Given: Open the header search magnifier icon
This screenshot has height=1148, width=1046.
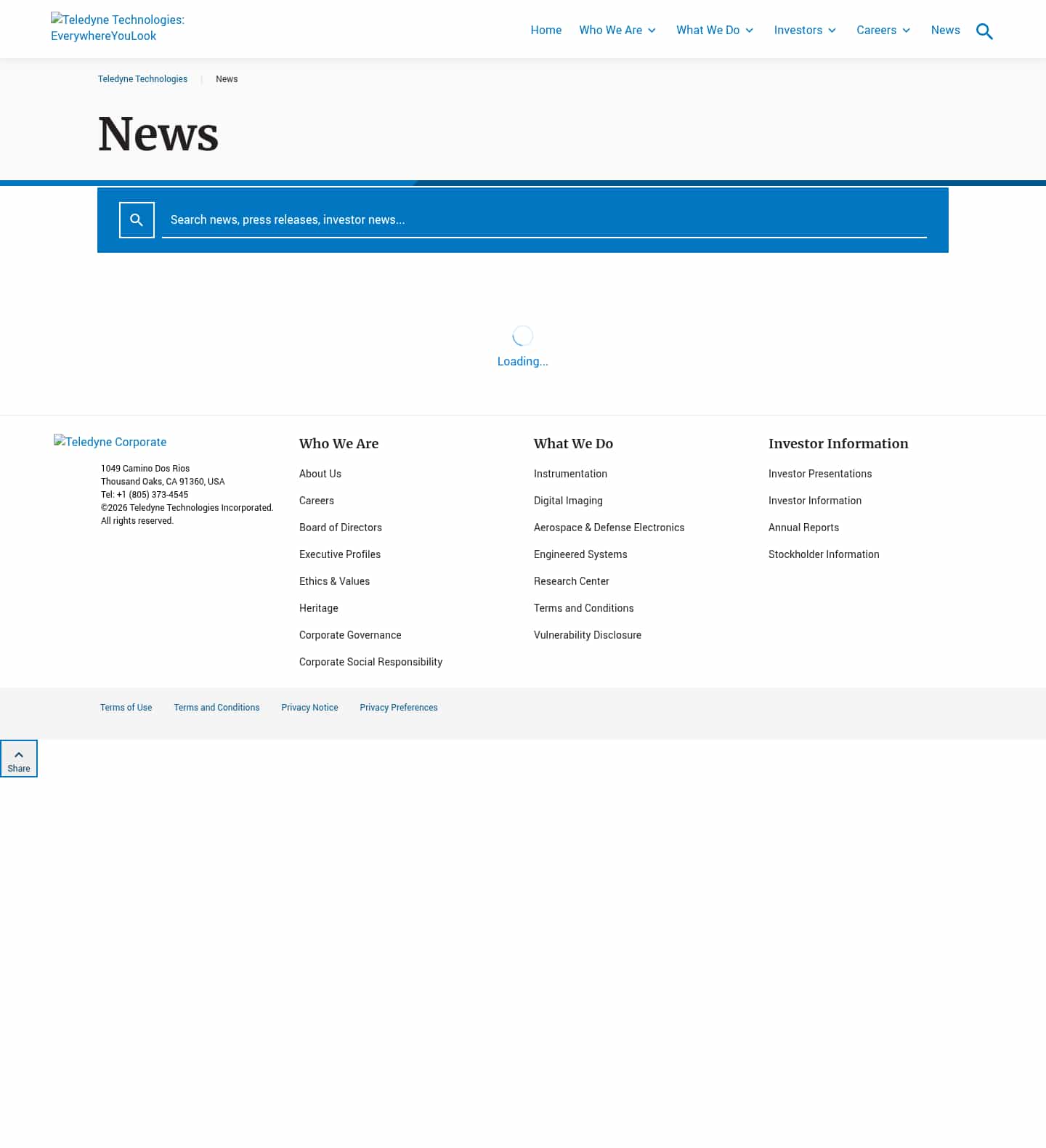Looking at the screenshot, I should point(984,31).
